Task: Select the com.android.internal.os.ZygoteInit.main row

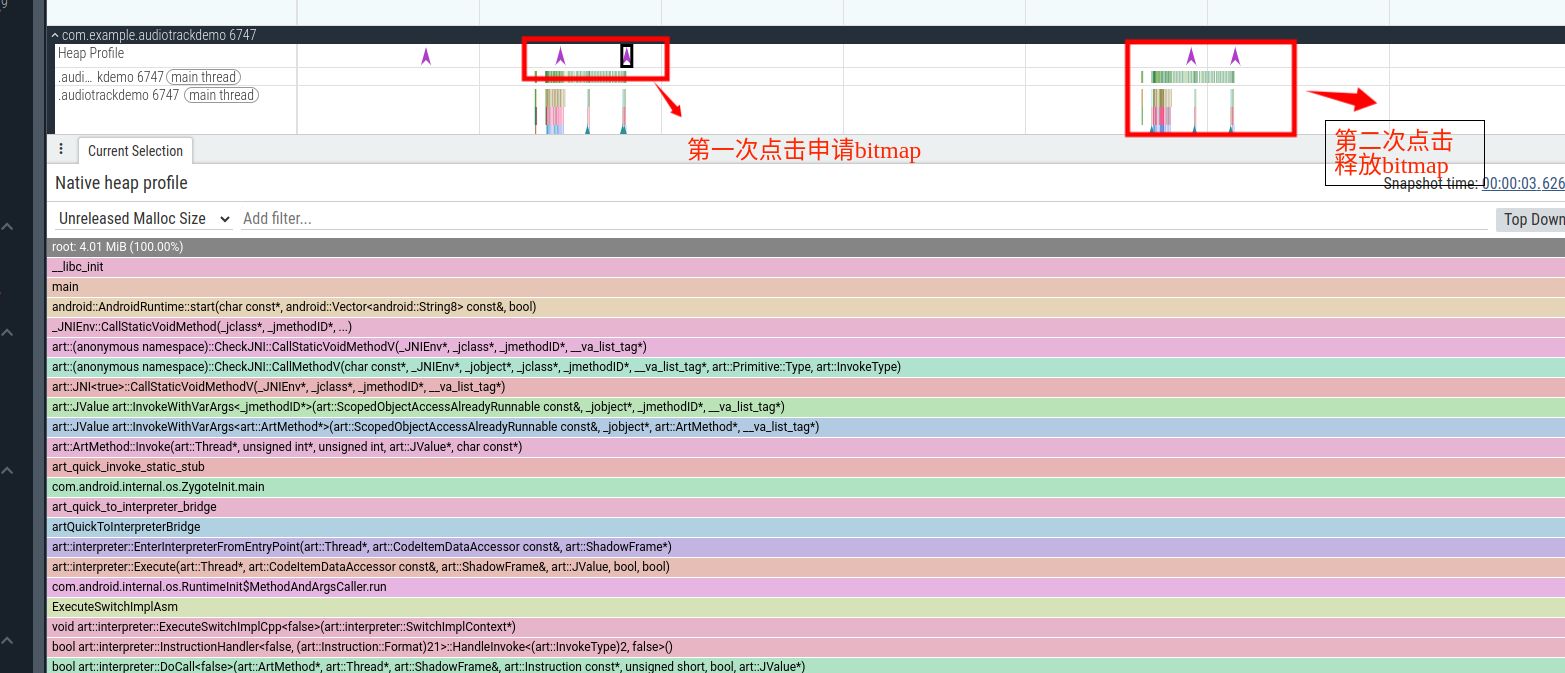Action: click(x=806, y=487)
